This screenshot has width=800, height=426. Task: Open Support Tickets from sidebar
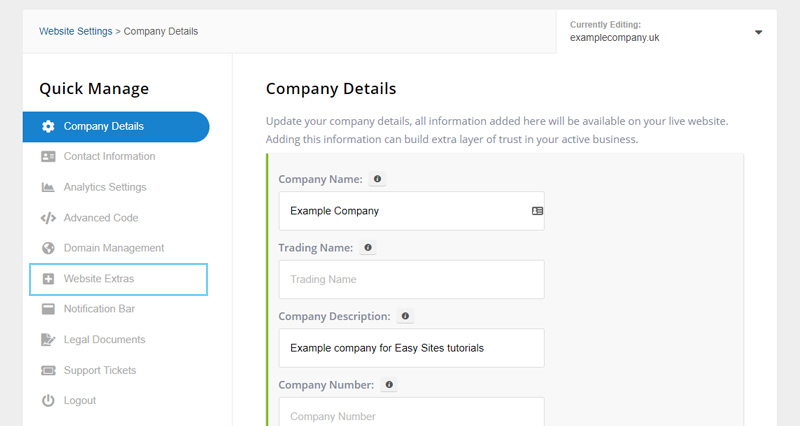pos(100,370)
